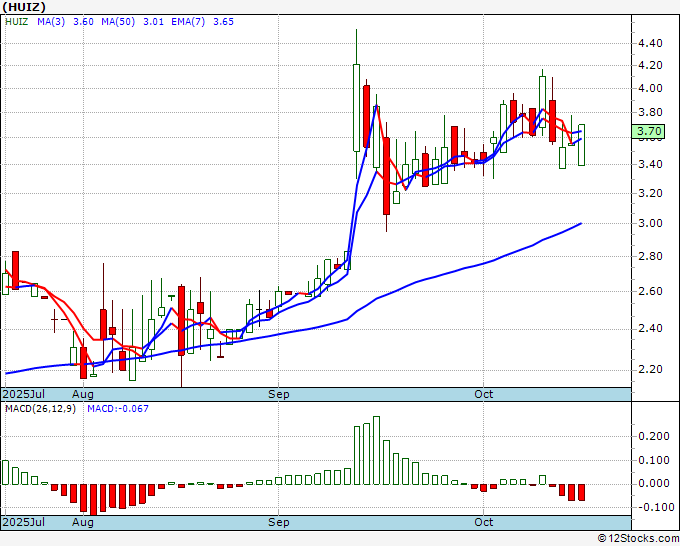The width and height of the screenshot is (680, 546).
Task: Click the 0.200 MACD axis label
Action: tap(654, 437)
